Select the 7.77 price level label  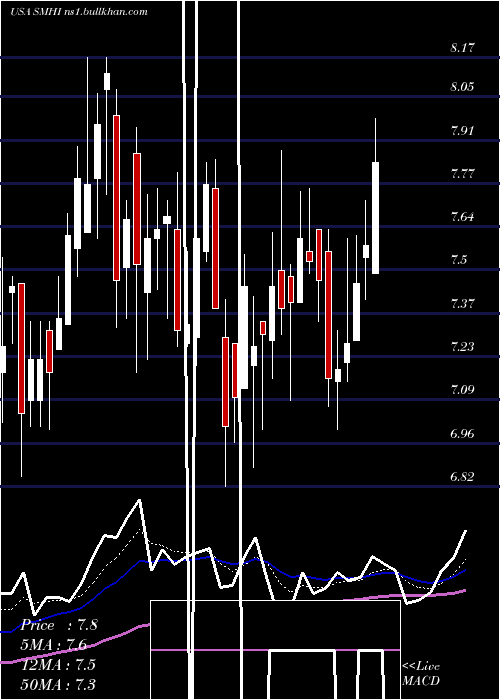[x=462, y=174]
